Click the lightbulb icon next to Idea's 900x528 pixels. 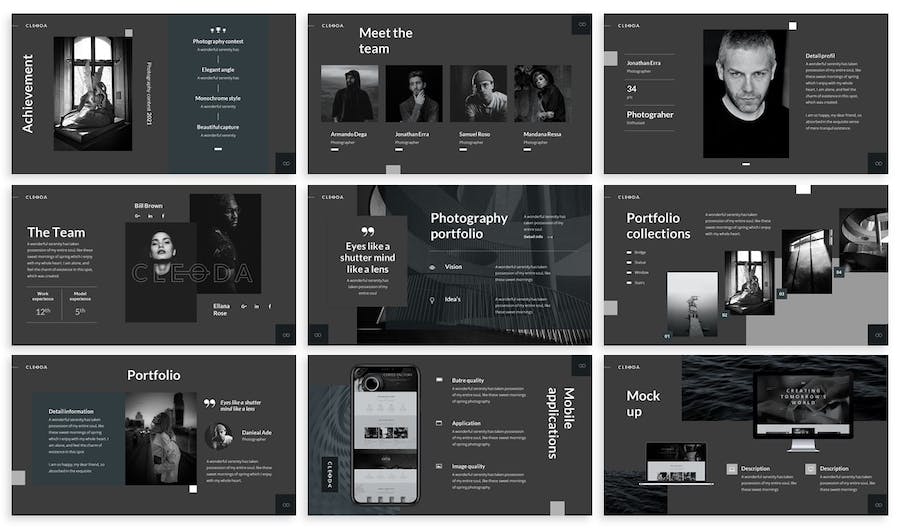[x=432, y=300]
